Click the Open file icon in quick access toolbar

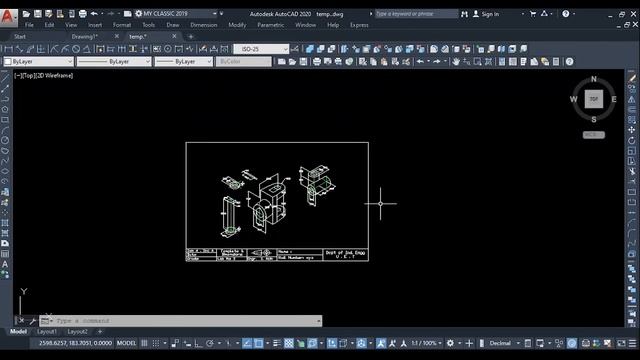tap(27, 14)
